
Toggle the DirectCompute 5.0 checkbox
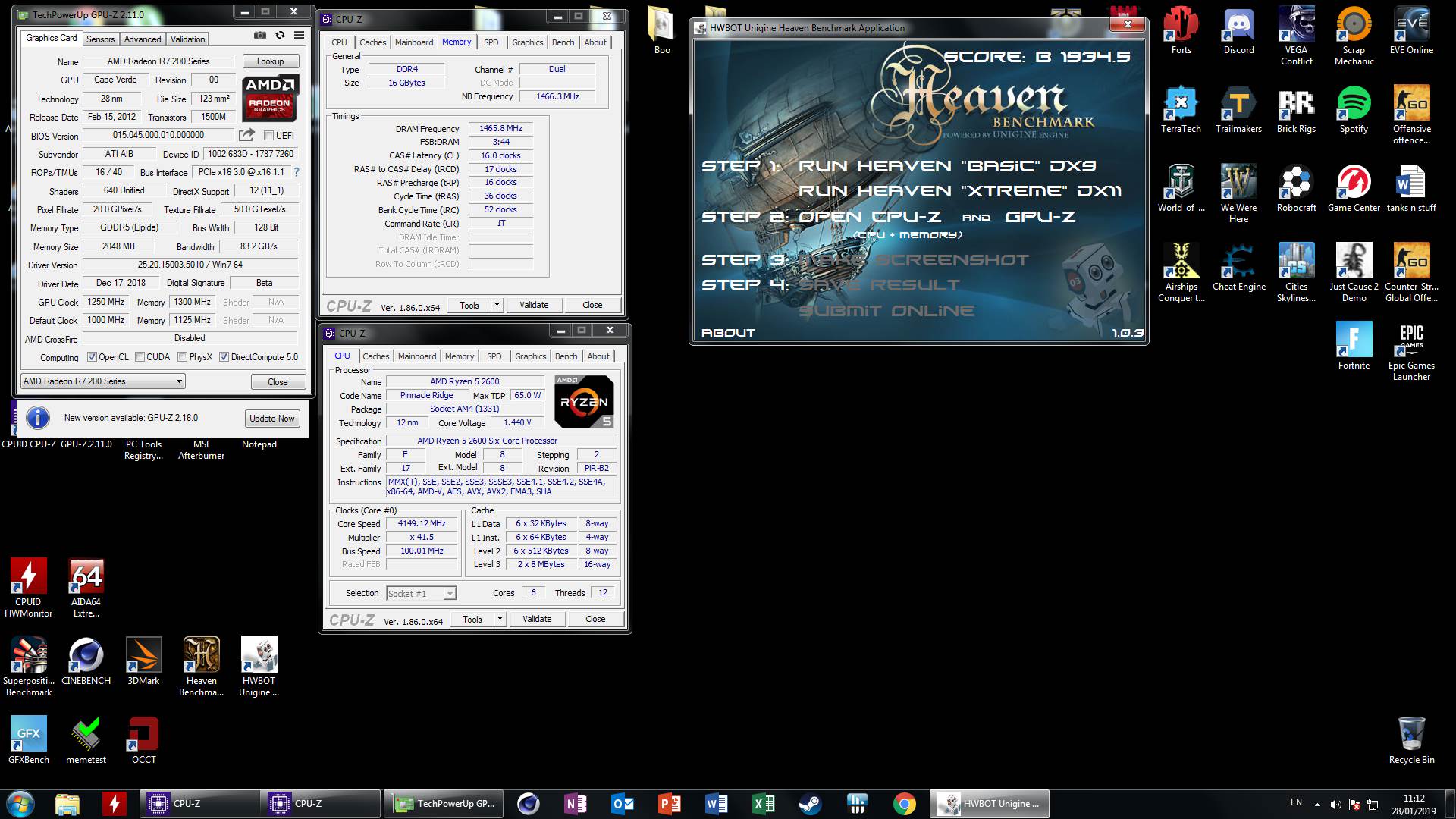coord(224,357)
